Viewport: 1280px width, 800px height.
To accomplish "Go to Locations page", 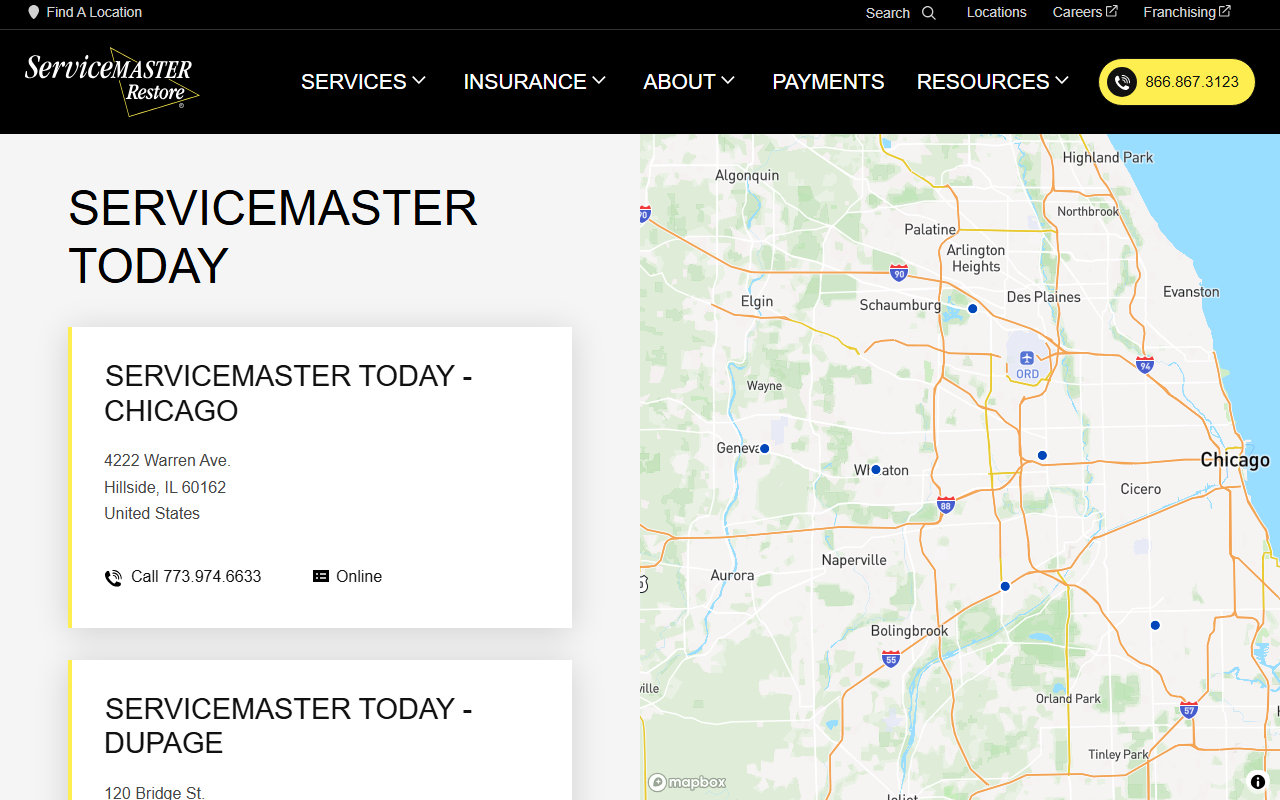I will tap(996, 12).
